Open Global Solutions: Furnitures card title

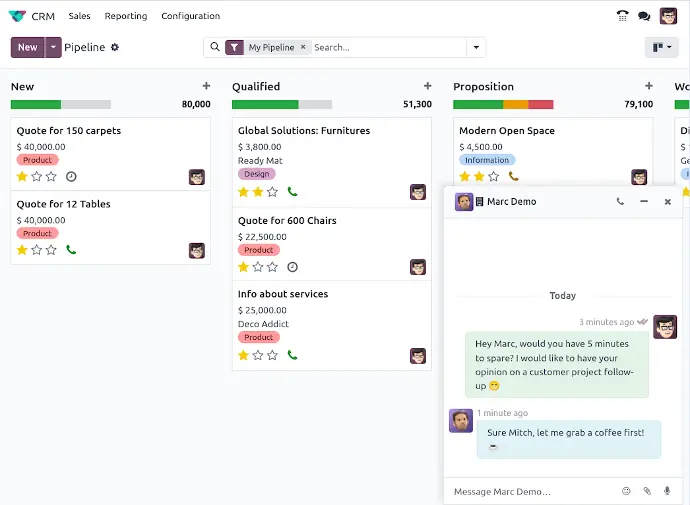pos(304,131)
